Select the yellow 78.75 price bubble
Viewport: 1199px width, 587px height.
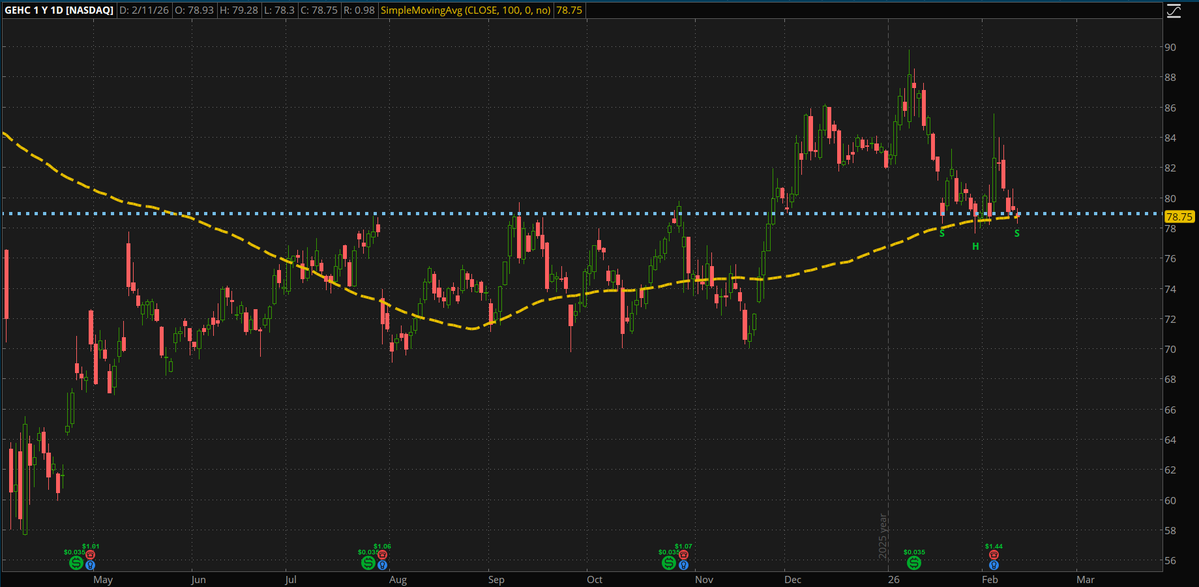[x=1178, y=217]
